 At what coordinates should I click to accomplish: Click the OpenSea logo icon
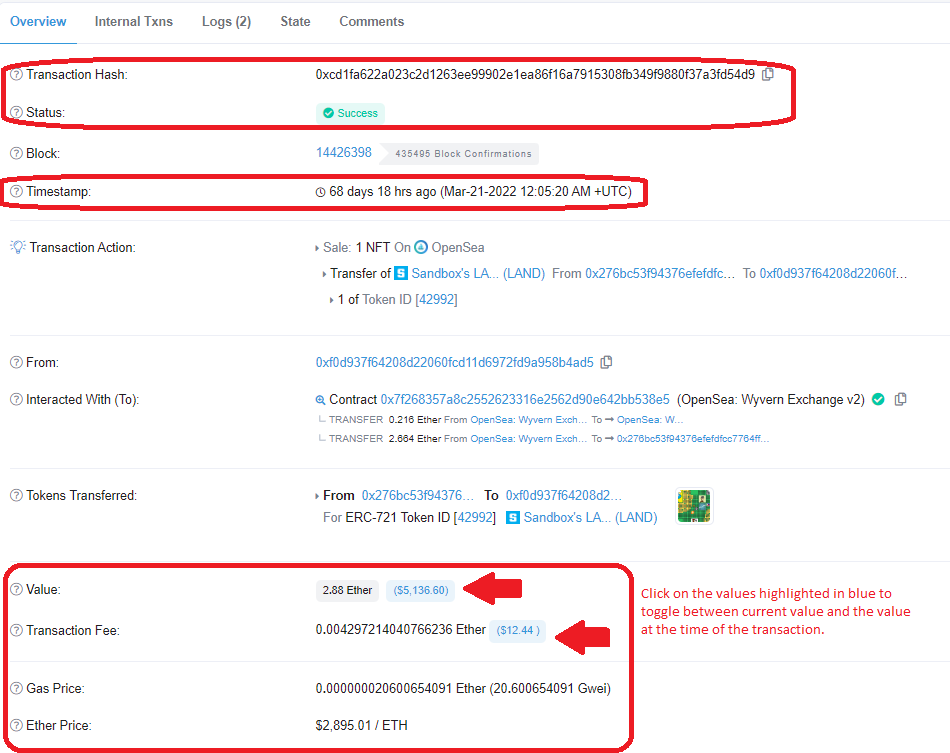click(x=421, y=247)
